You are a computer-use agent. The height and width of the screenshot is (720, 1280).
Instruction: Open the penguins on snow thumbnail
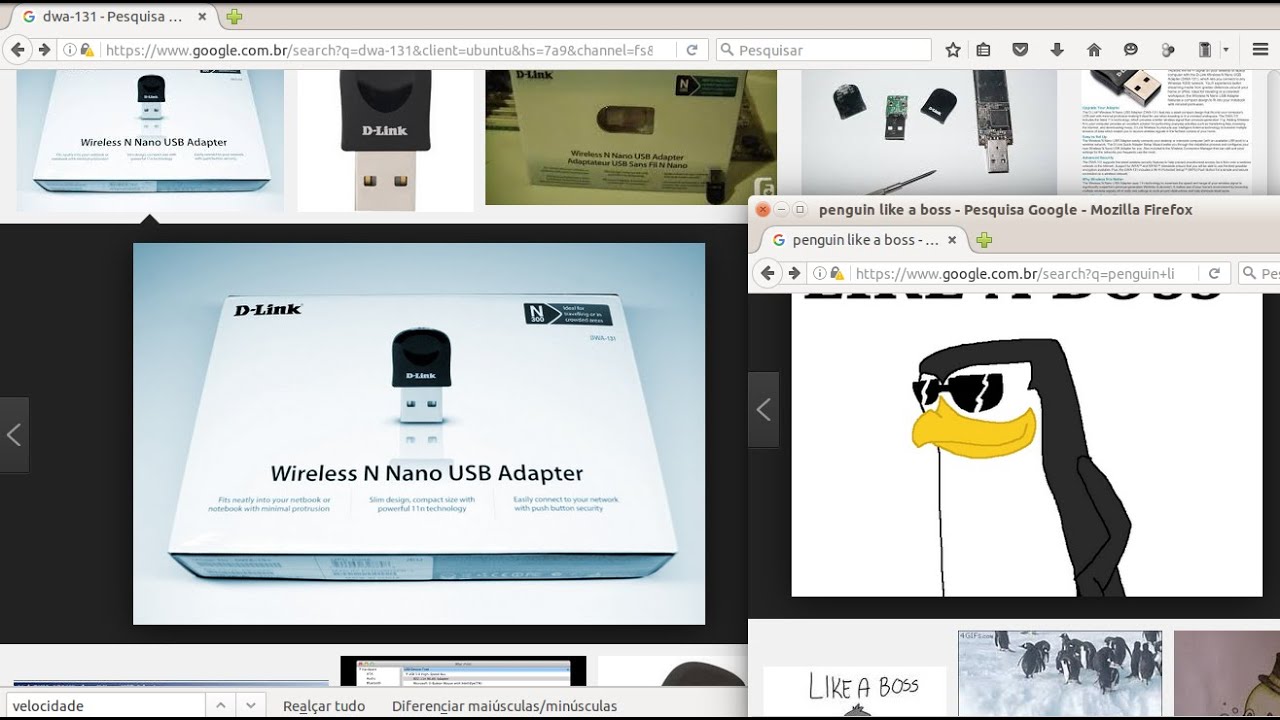(1060, 673)
